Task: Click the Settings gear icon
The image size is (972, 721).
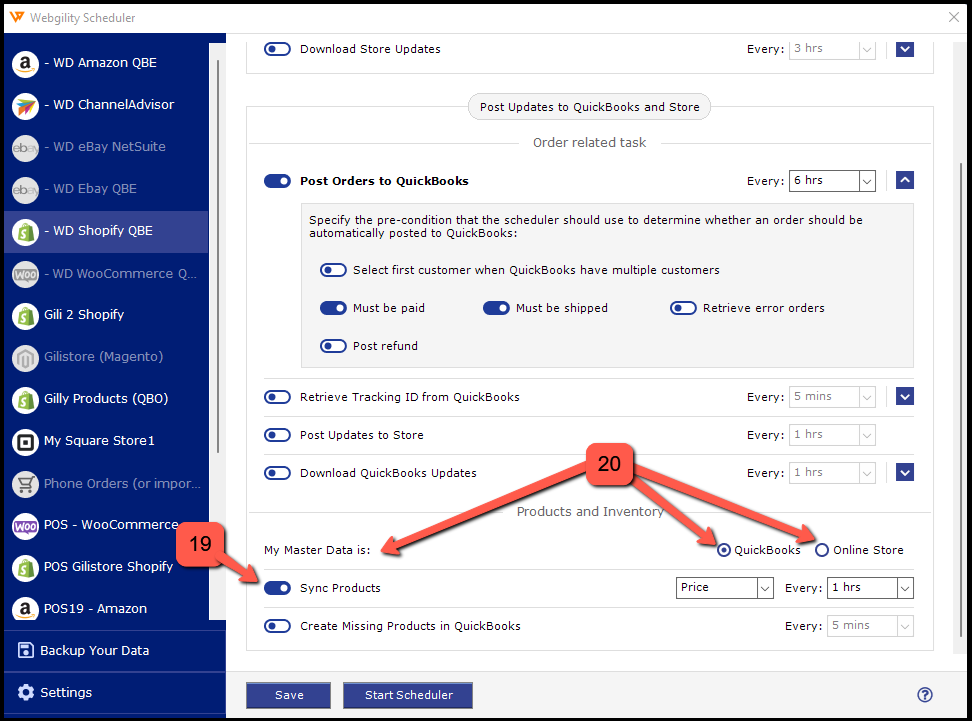Action: tap(25, 693)
